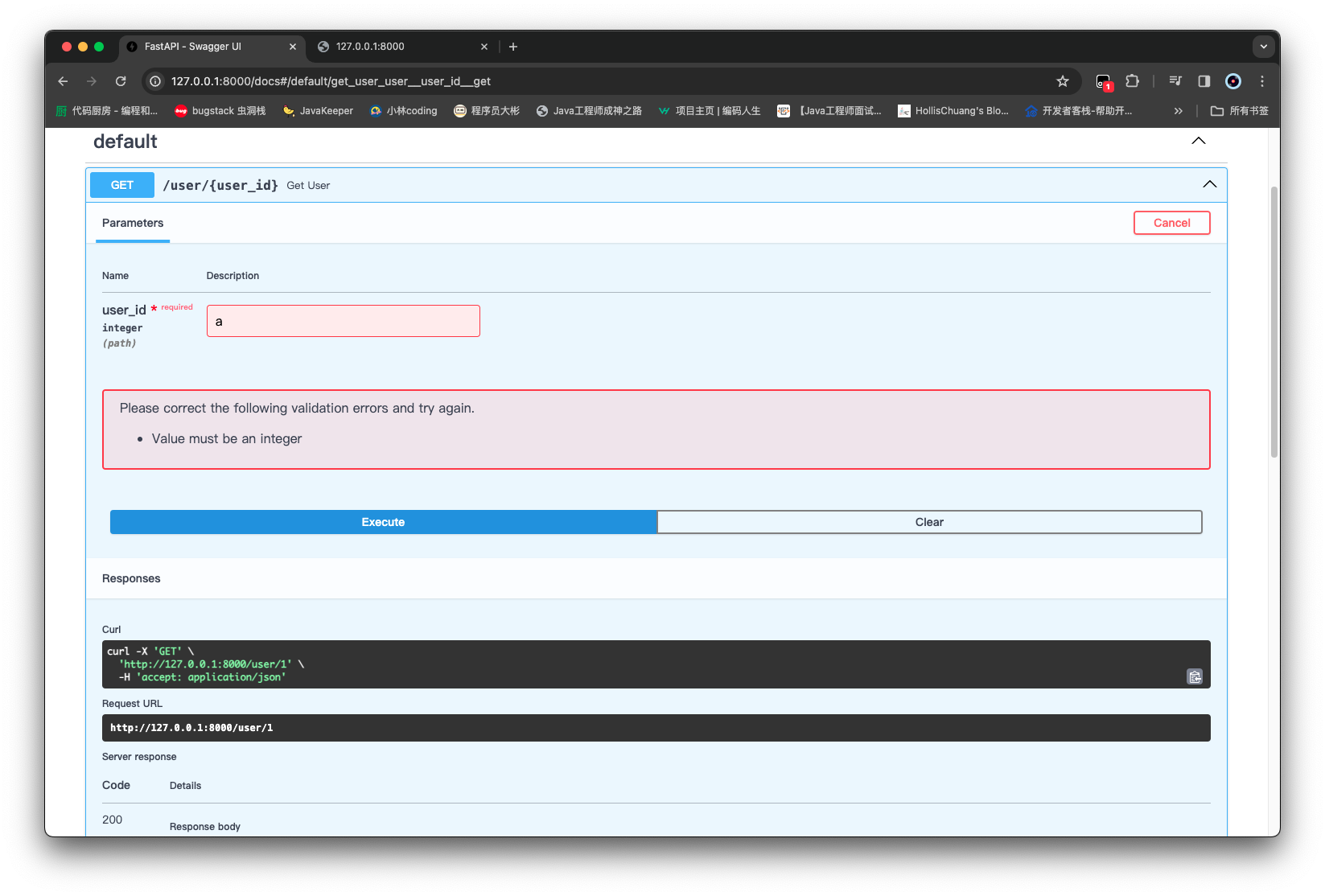Focus the user_id input field
The image size is (1325, 896).
[344, 321]
